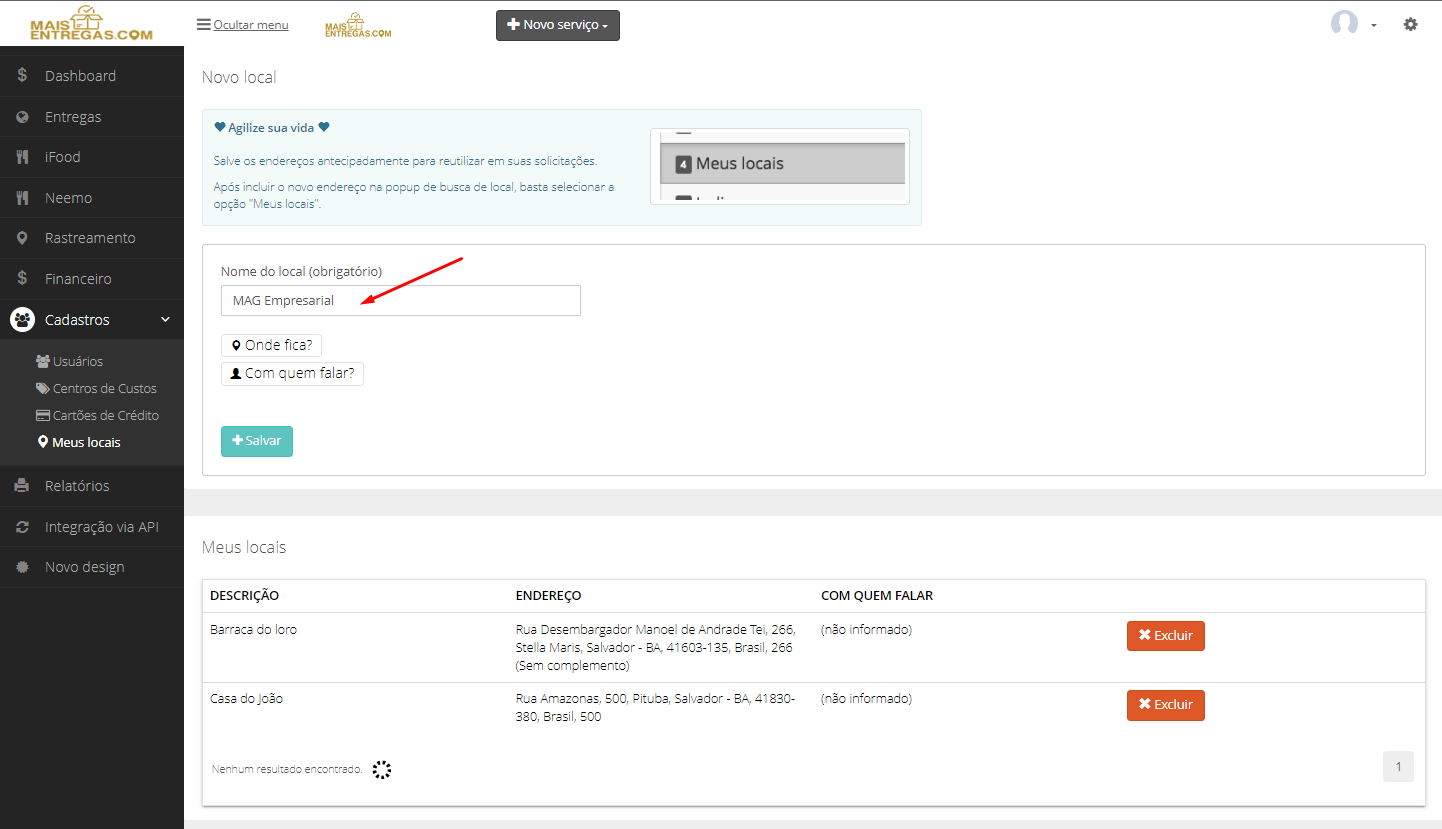The width and height of the screenshot is (1442, 829).
Task: Click page 1 pagination button
Action: 1398,767
